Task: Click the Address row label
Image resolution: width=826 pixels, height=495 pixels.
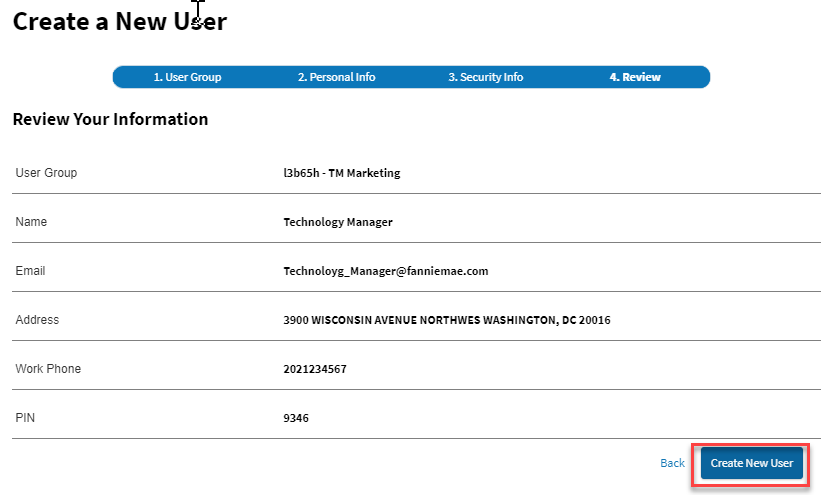Action: pos(37,320)
